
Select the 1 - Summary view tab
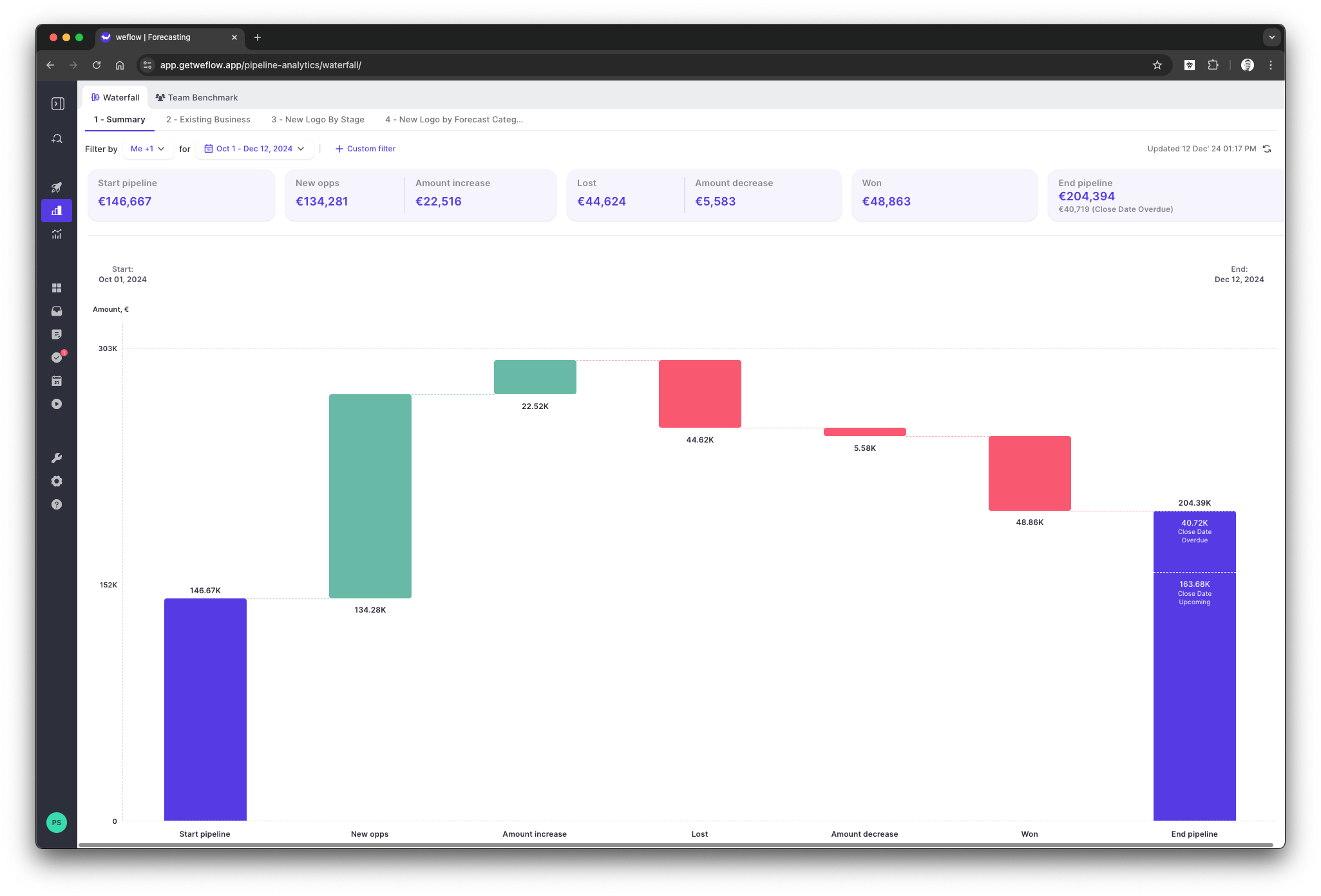pos(120,120)
